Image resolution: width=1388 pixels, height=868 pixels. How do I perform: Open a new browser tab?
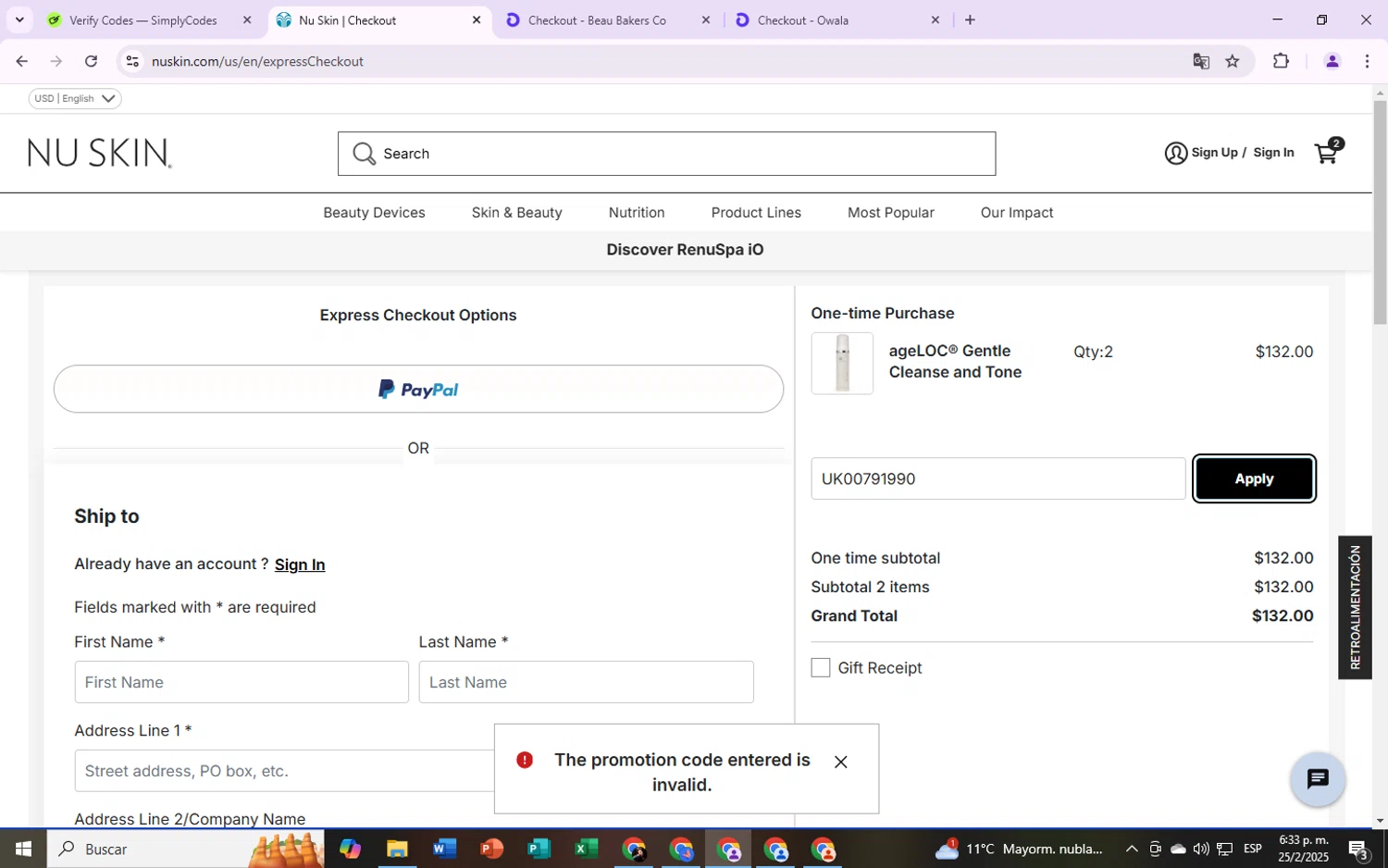970,19
